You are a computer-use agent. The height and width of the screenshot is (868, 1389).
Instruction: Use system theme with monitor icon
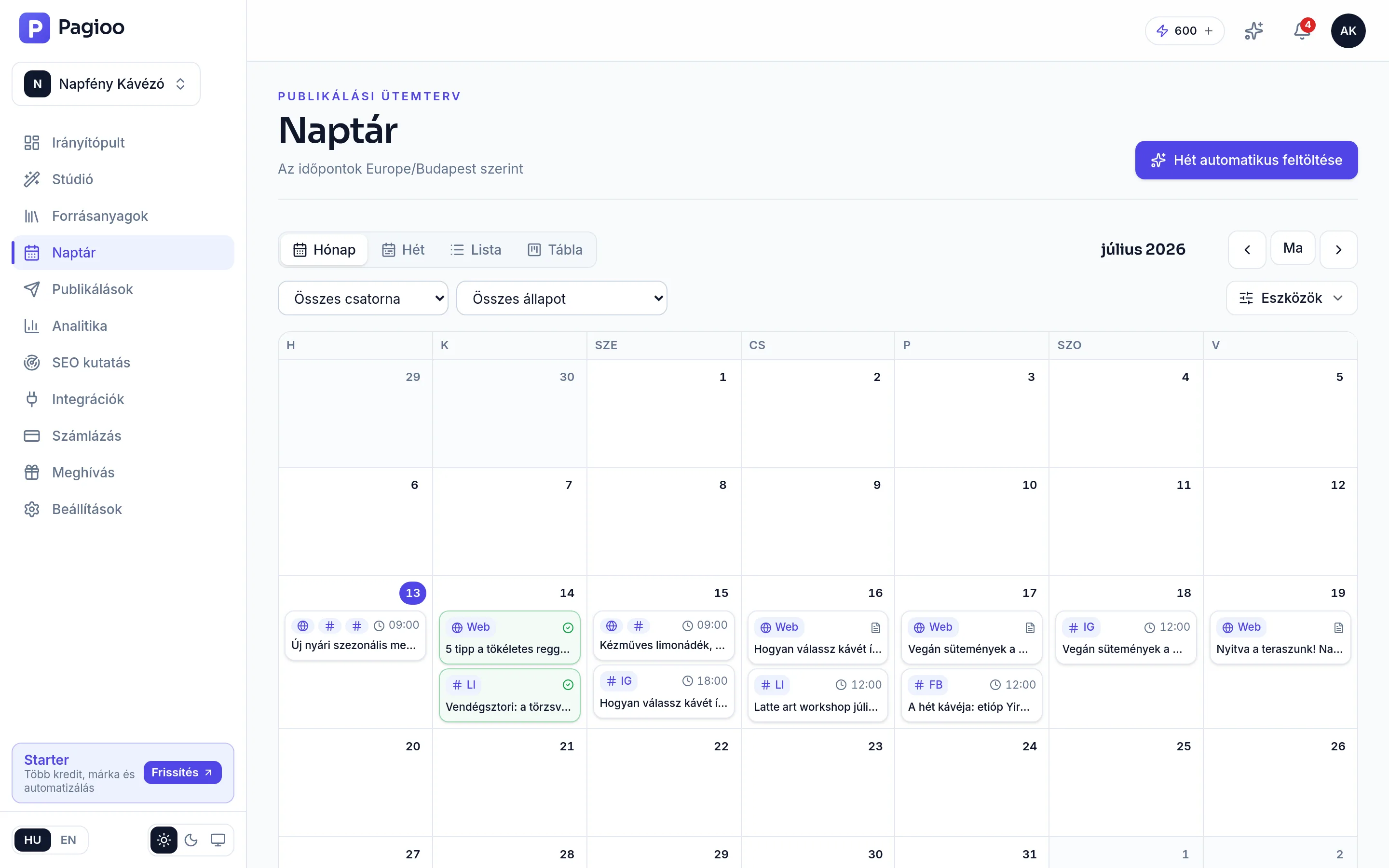(x=218, y=840)
